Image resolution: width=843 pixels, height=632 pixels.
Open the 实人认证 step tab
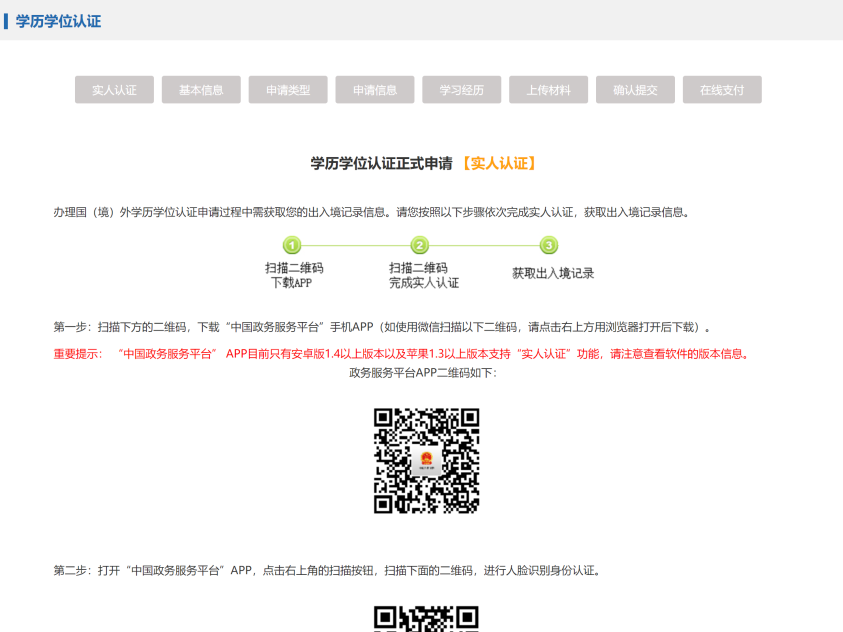point(114,90)
